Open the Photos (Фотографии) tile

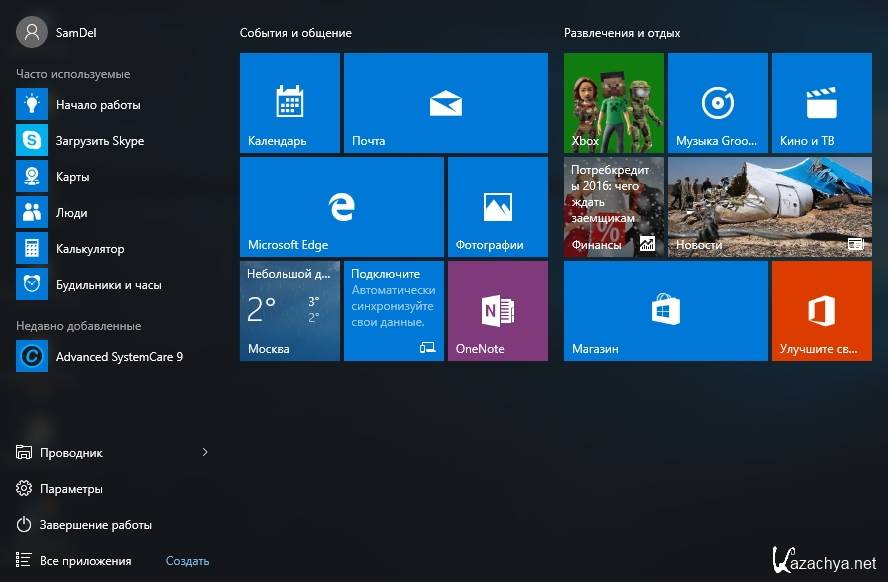497,207
